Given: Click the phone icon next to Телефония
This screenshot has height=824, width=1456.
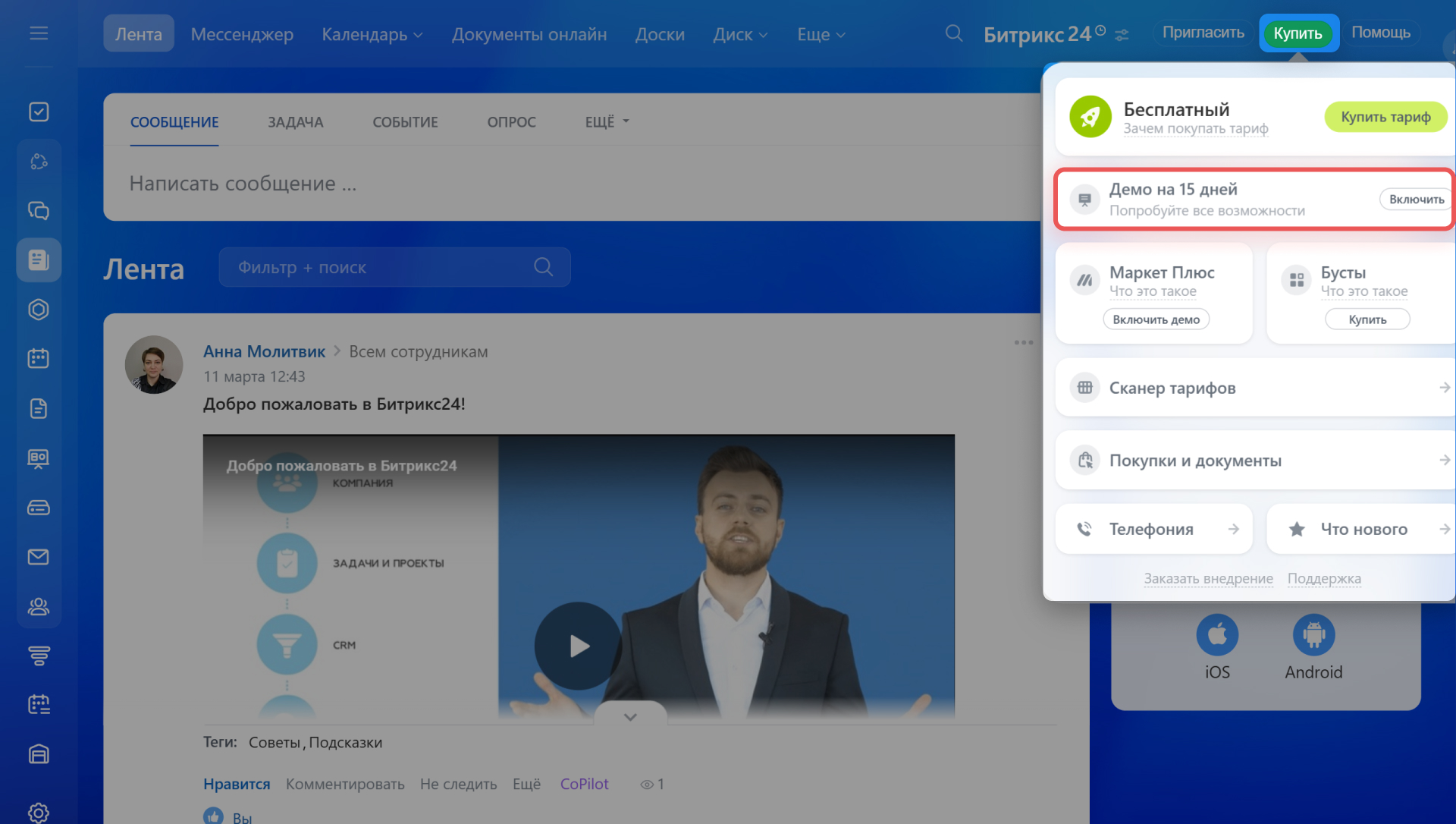Looking at the screenshot, I should pos(1085,529).
